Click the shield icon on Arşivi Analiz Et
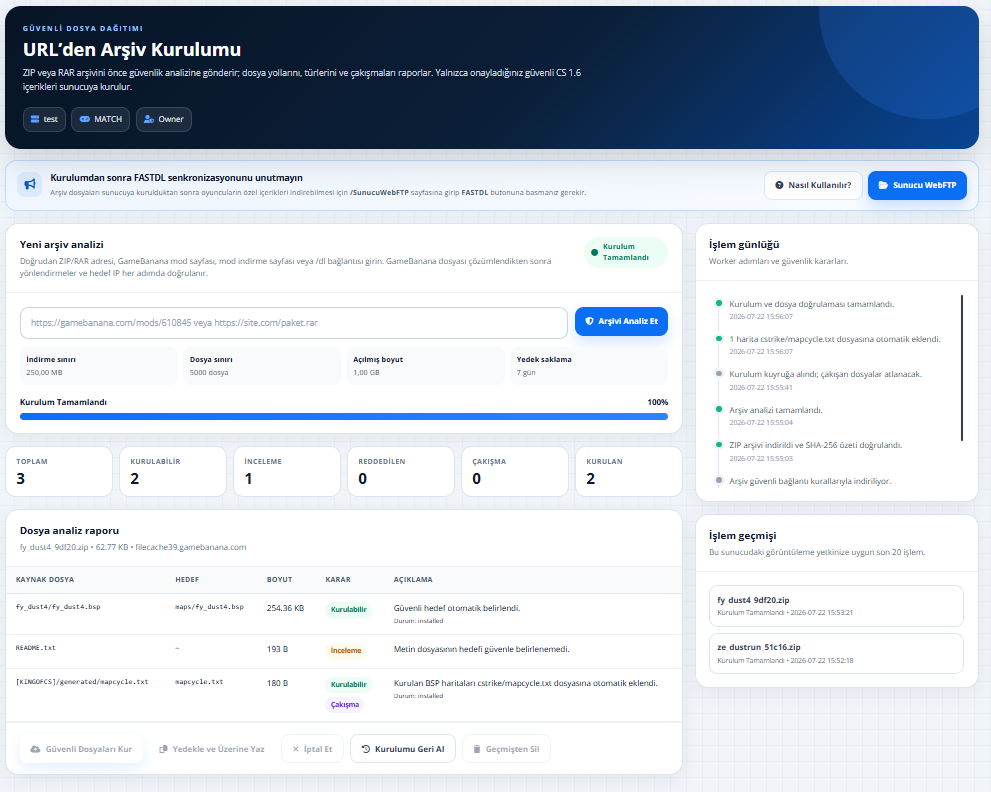Viewport: 991px width, 792px height. (x=589, y=321)
